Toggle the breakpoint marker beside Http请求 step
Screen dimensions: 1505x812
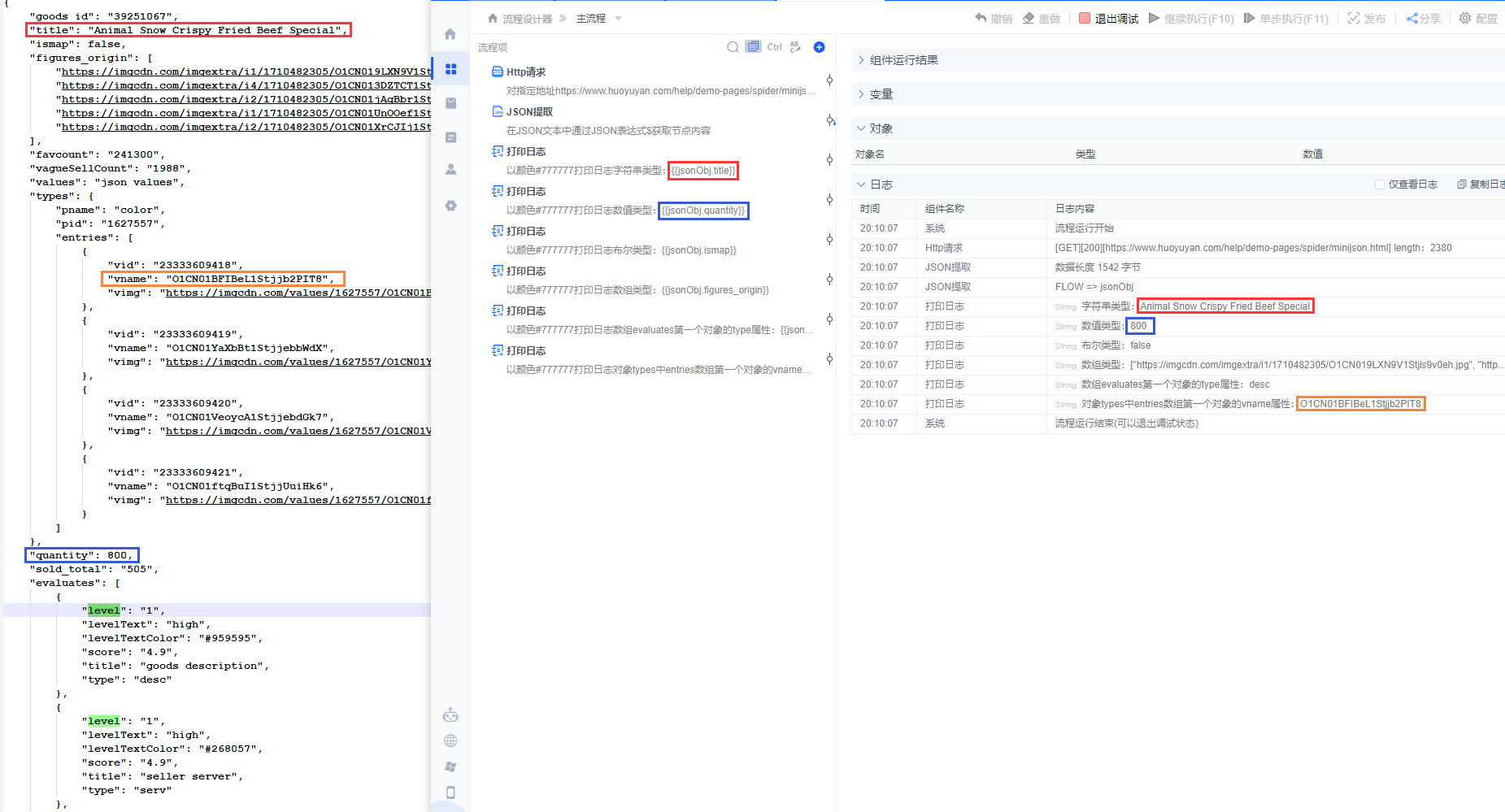coord(829,80)
